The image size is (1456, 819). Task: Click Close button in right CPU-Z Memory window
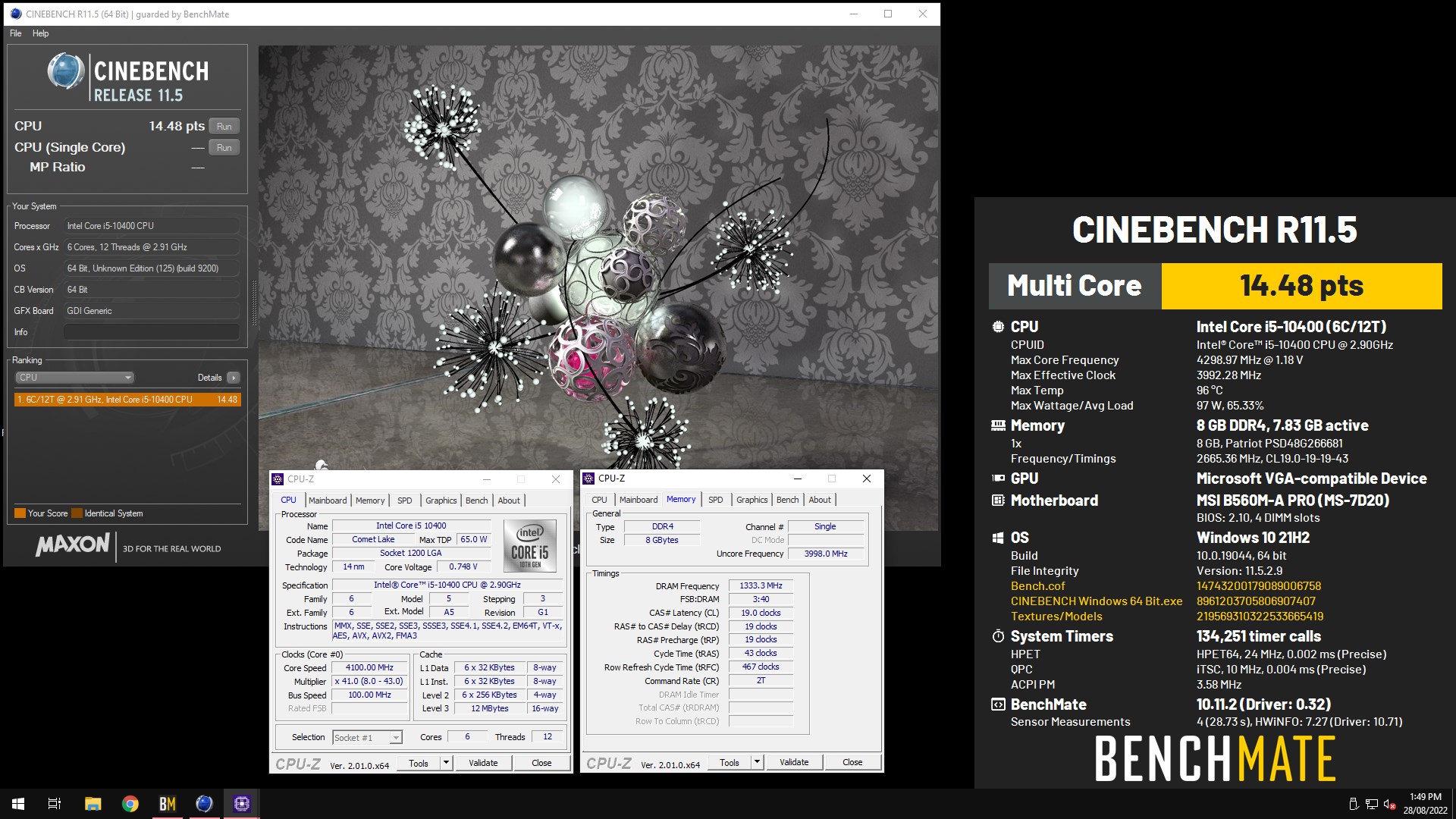(x=852, y=763)
